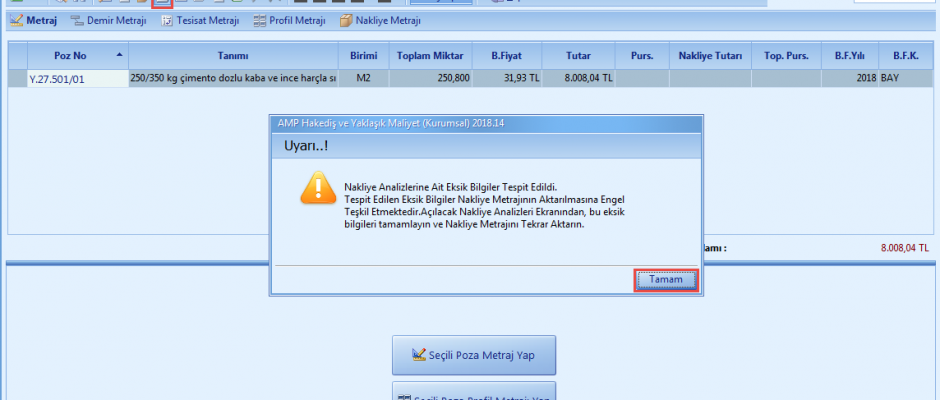
Task: Click Seçili Poza Profil Metrajı Yap button
Action: (x=473, y=392)
